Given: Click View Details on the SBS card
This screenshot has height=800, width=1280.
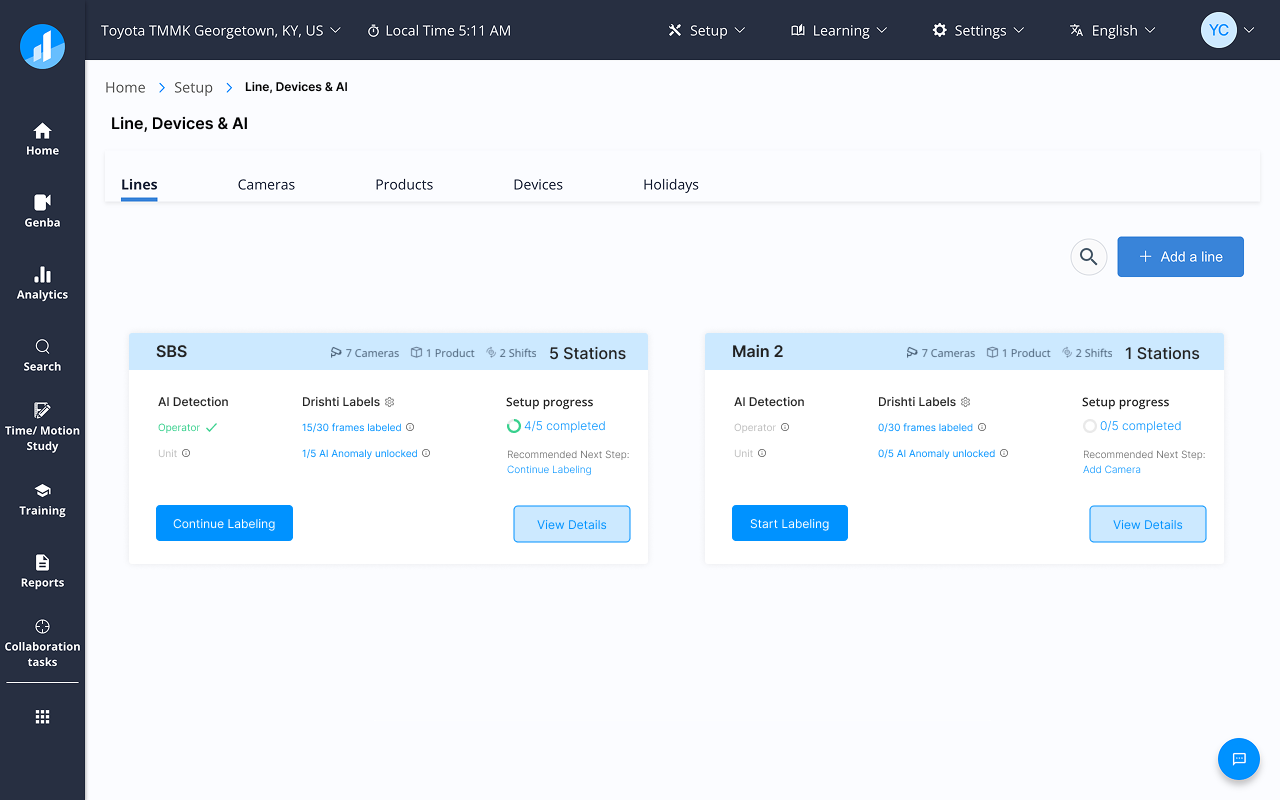Looking at the screenshot, I should click(x=572, y=524).
